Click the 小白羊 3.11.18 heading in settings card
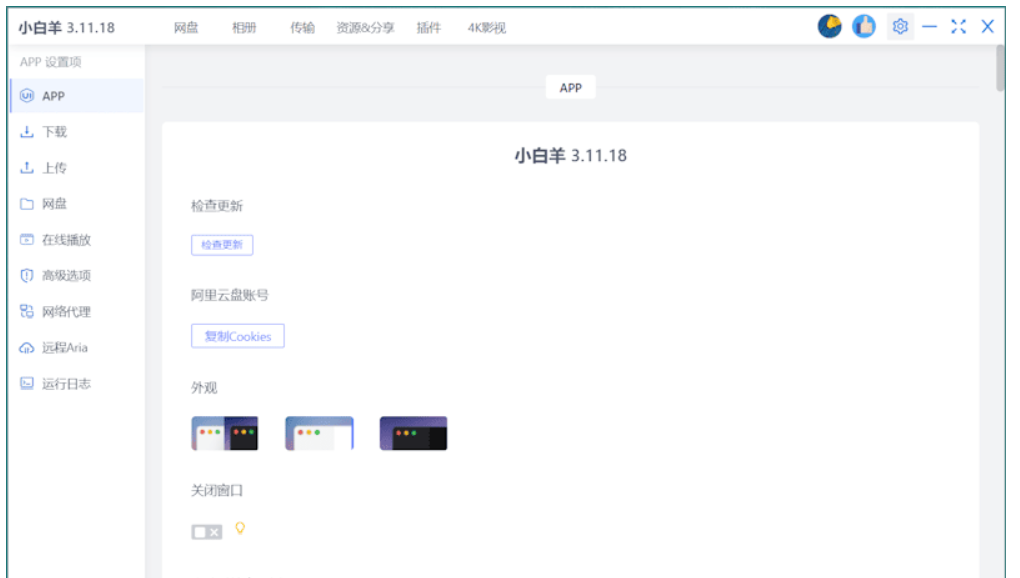 [570, 155]
